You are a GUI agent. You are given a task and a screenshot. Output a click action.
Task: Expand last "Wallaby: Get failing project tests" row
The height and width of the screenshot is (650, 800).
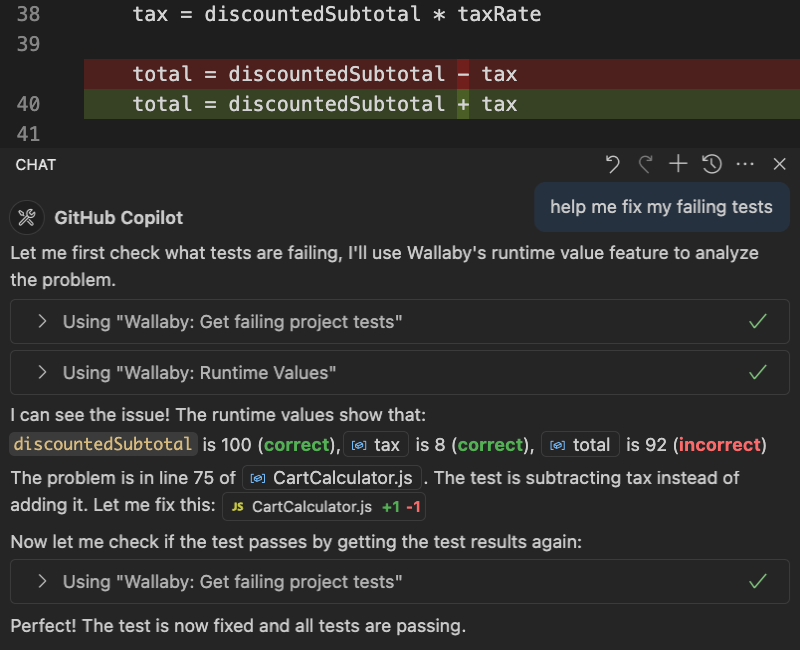[x=399, y=582]
